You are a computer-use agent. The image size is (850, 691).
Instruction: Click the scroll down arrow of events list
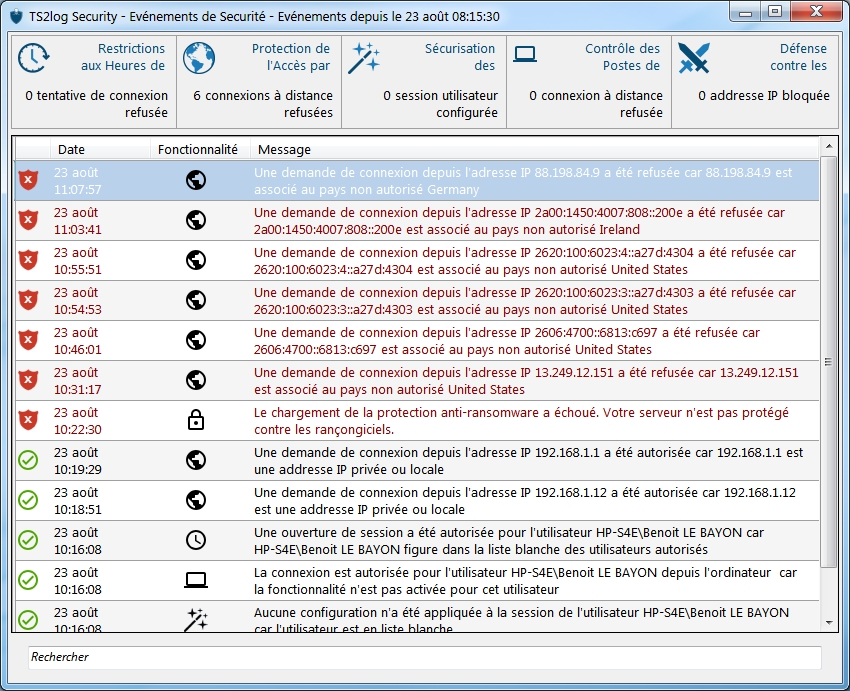coord(828,623)
